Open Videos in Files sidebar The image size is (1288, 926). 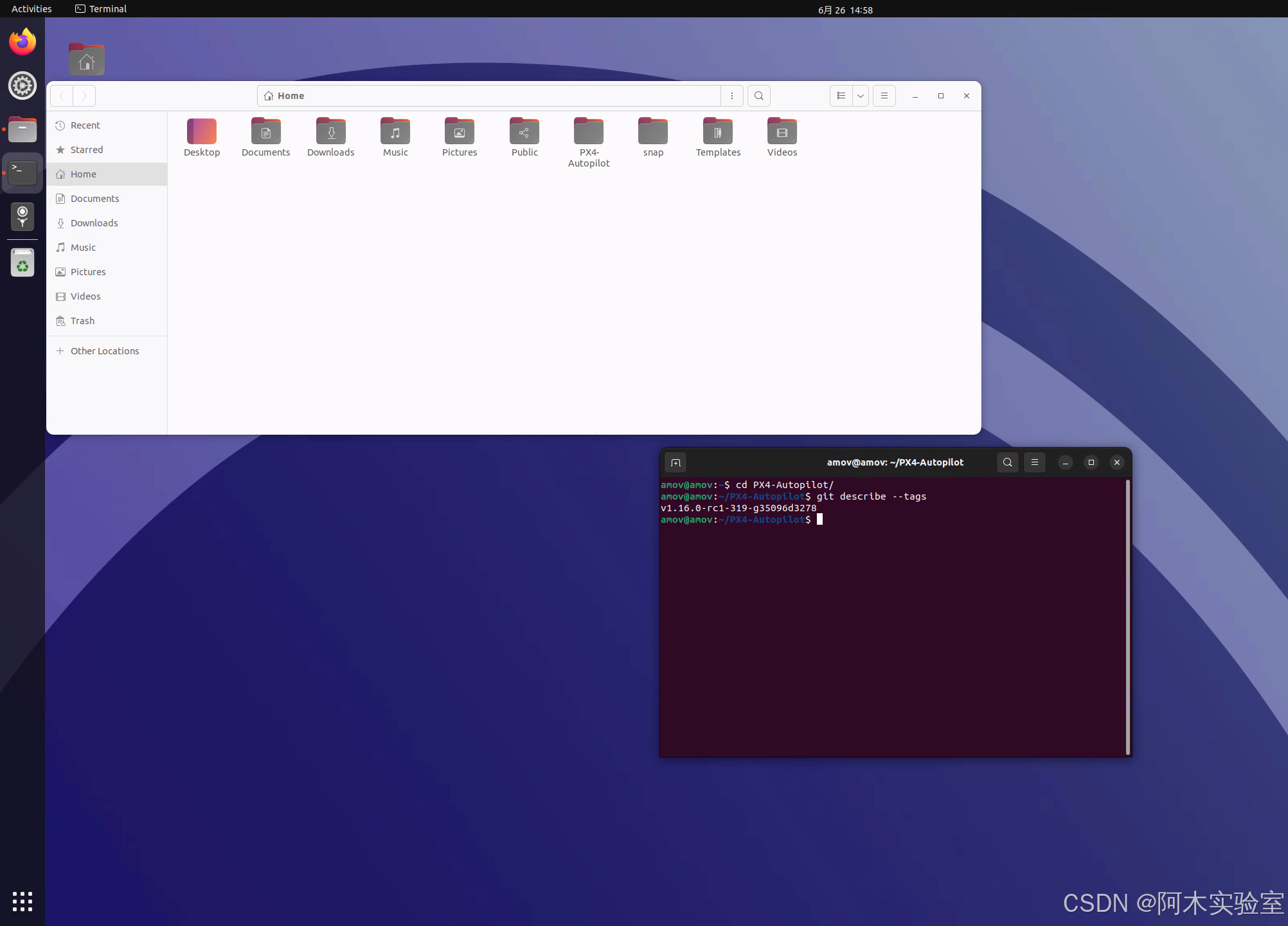click(107, 296)
